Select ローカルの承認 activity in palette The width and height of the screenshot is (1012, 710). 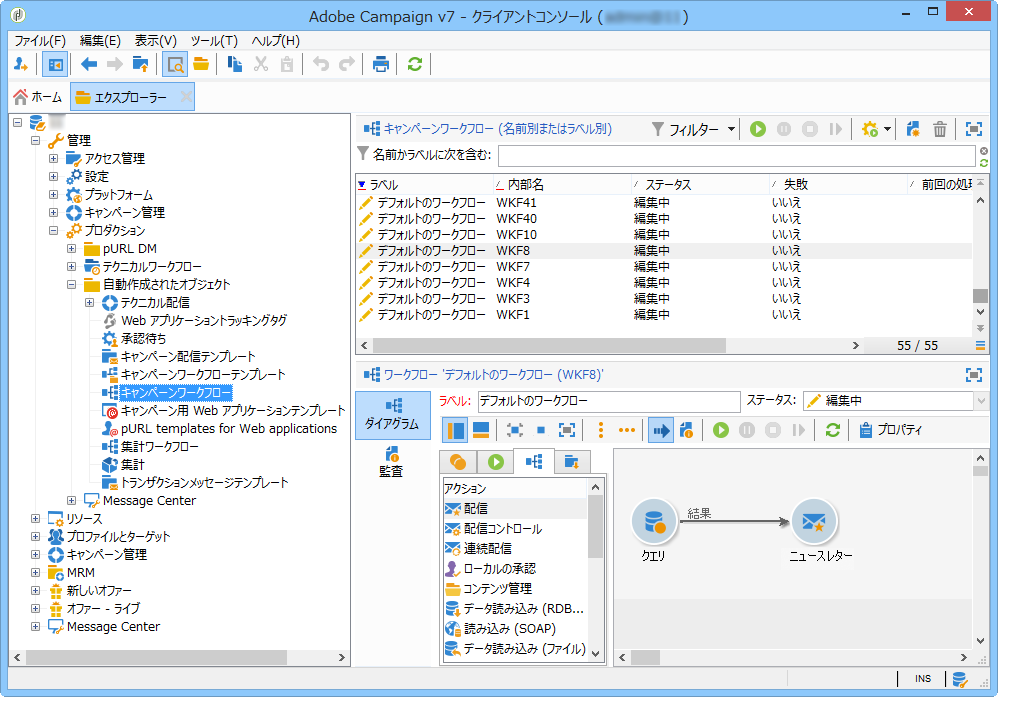click(515, 569)
